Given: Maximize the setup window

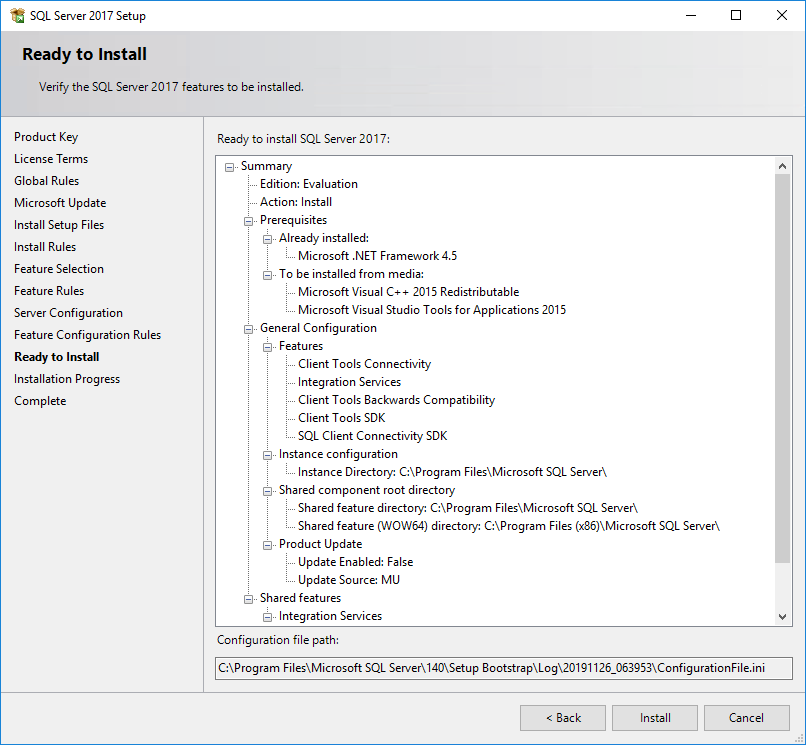Looking at the screenshot, I should point(736,15).
